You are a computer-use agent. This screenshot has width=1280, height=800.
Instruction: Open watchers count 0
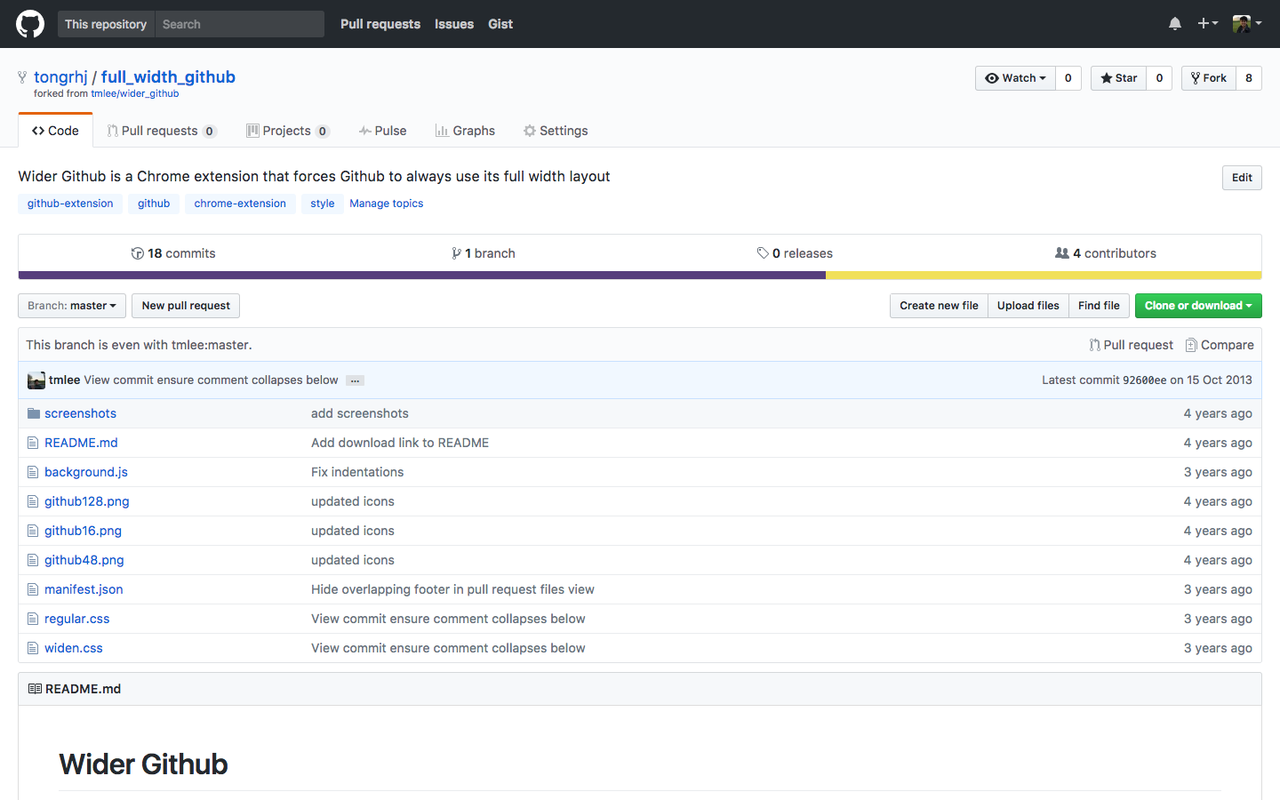pos(1068,78)
